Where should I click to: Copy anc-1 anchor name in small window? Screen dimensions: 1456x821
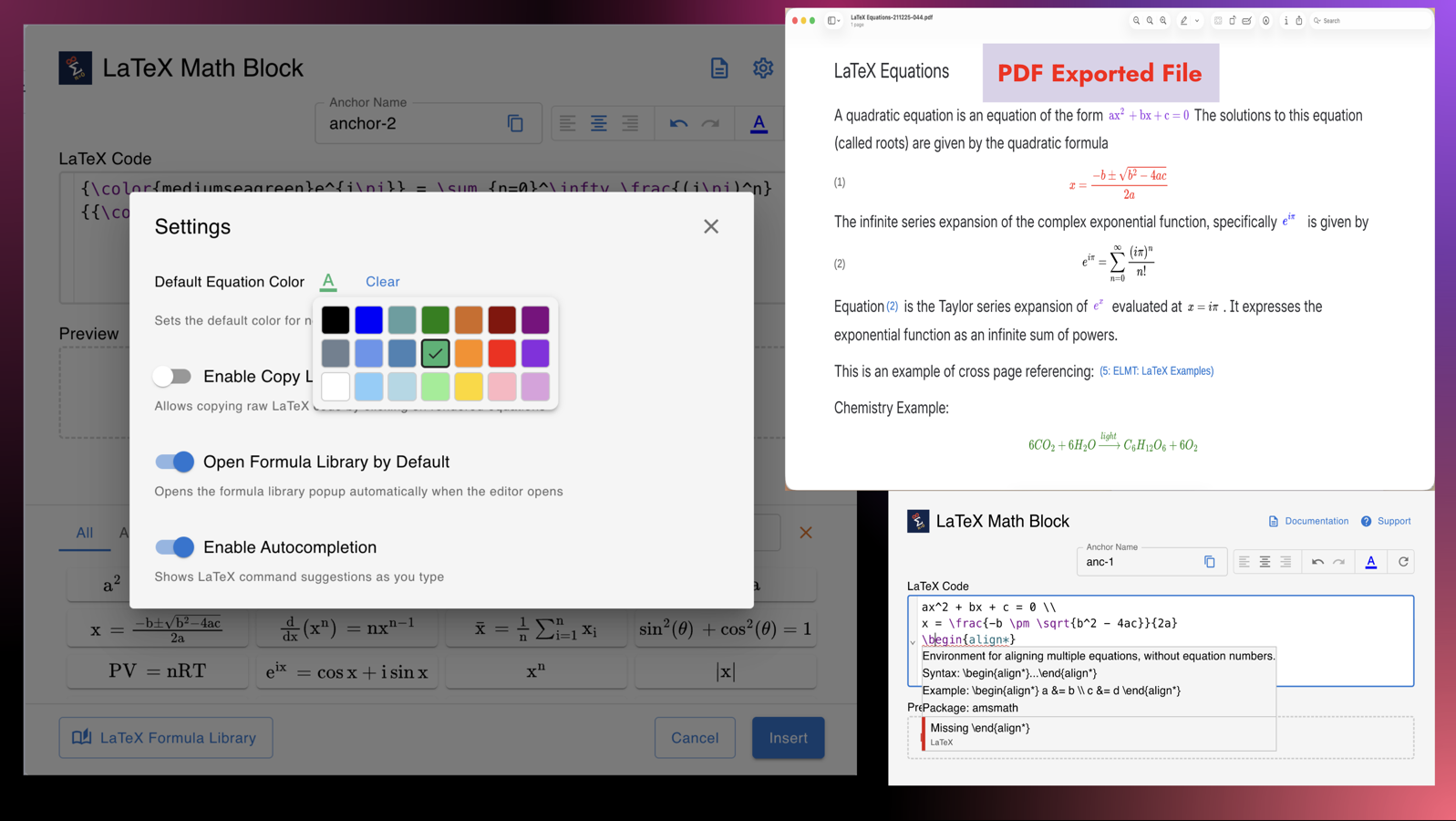pos(1210,562)
